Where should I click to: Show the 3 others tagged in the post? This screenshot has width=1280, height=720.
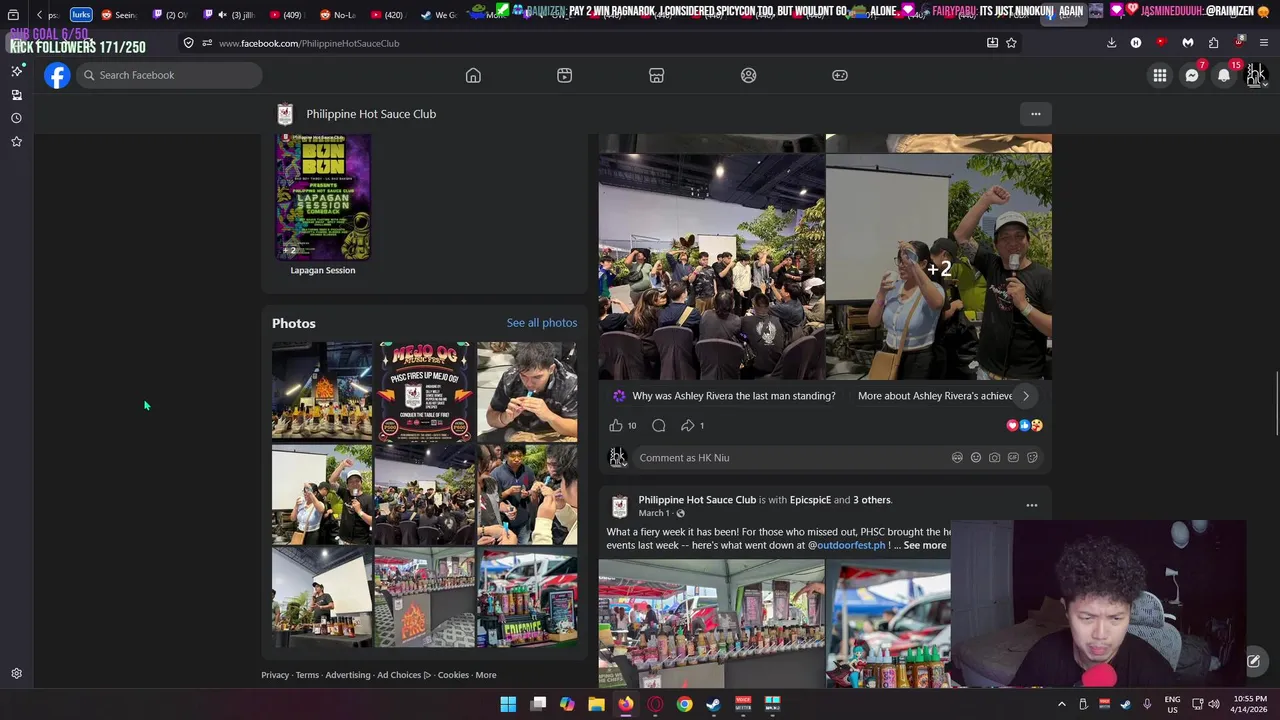click(872, 500)
